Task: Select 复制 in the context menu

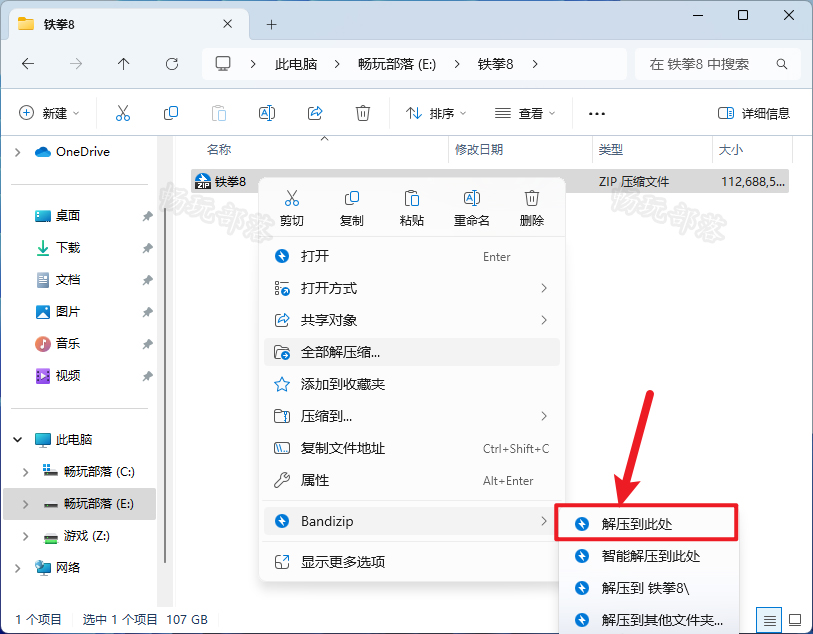Action: click(352, 208)
